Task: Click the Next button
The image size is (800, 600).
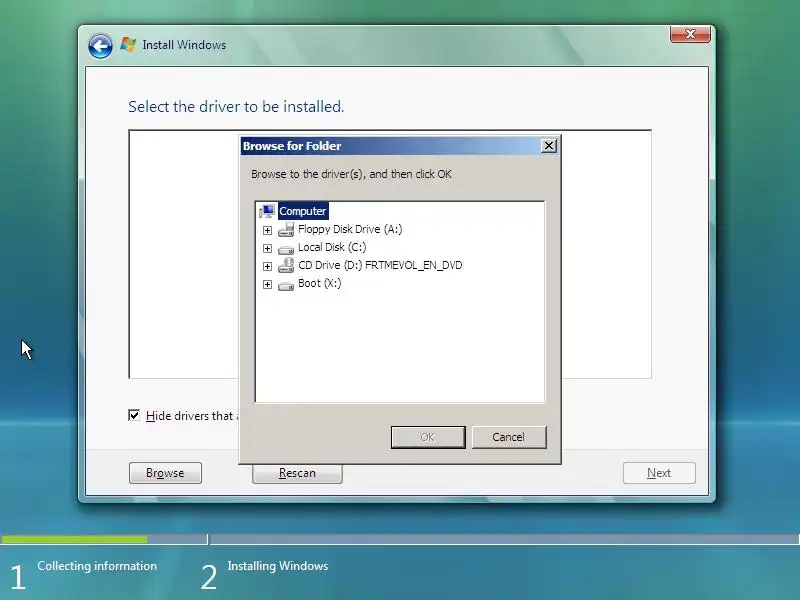Action: 659,473
